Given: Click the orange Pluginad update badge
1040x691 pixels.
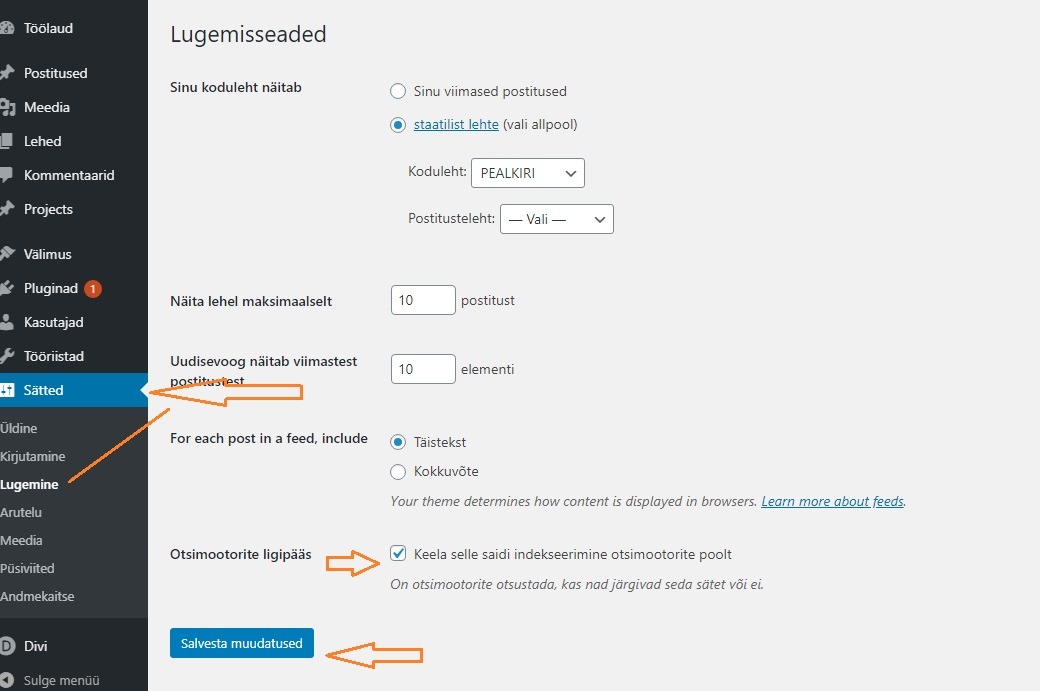Looking at the screenshot, I should pos(93,288).
